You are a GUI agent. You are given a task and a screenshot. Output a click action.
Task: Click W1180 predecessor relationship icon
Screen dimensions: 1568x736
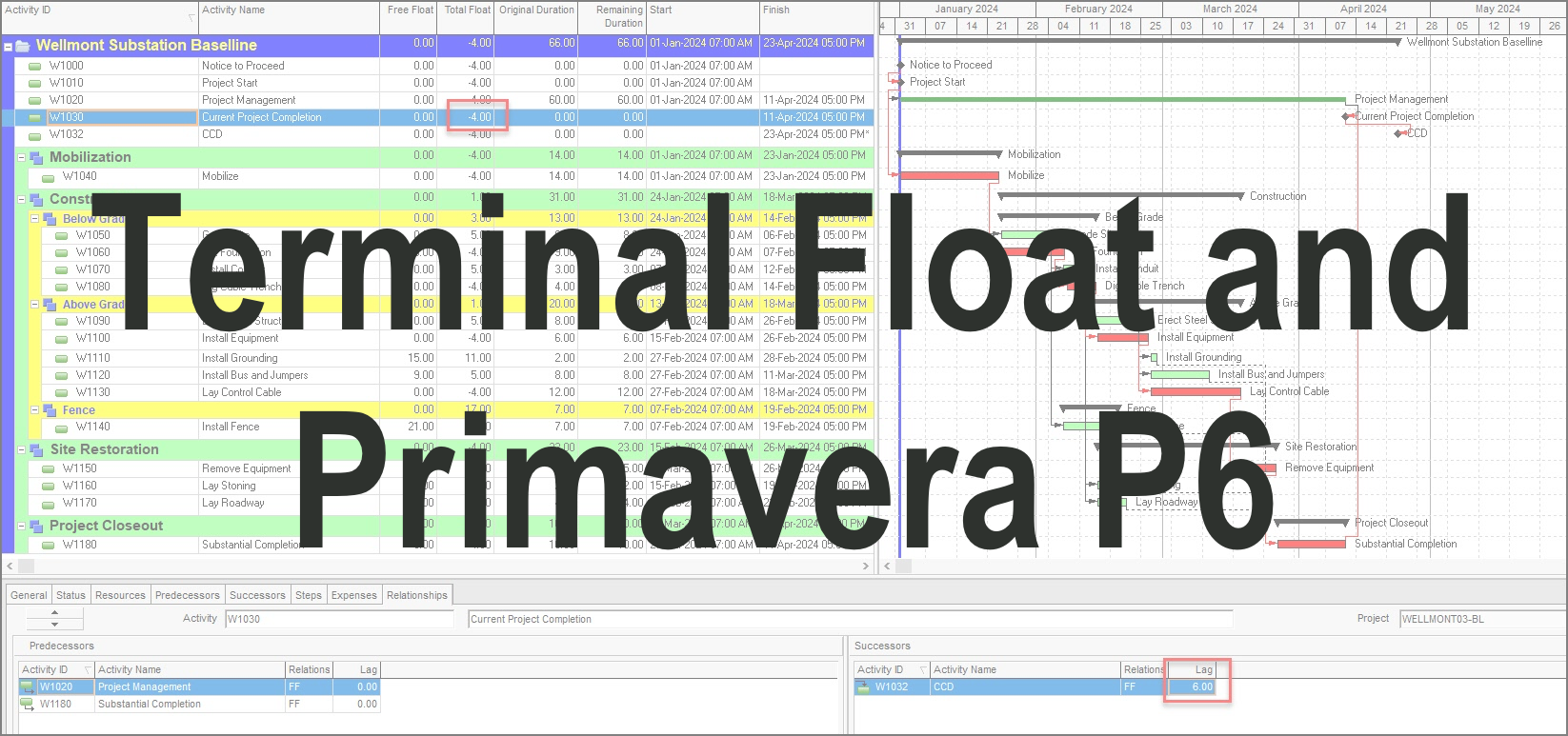pos(28,704)
